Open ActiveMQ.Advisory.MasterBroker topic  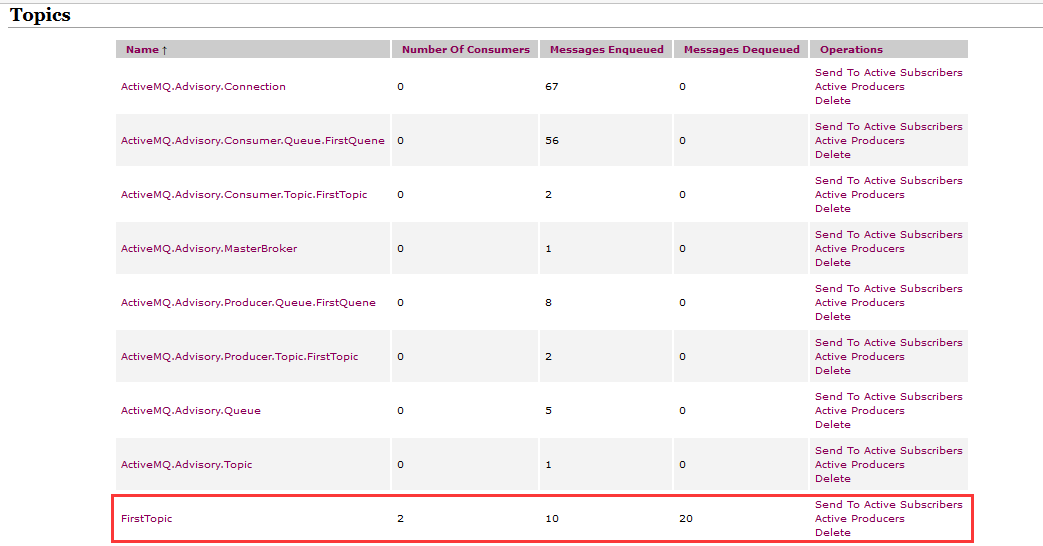point(209,248)
